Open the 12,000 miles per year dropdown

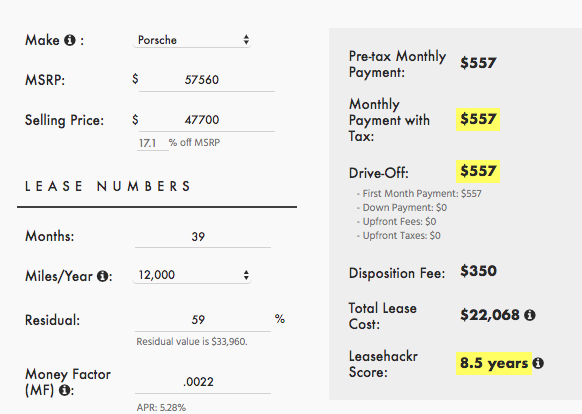click(192, 275)
